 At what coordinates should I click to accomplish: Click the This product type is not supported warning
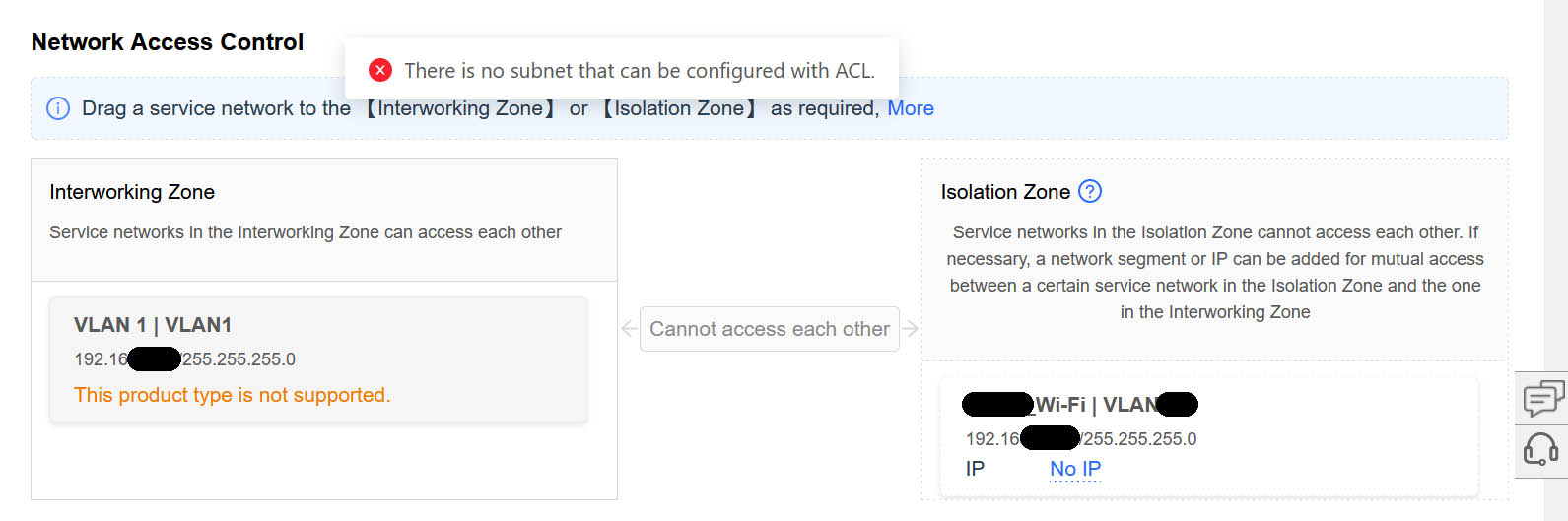233,395
